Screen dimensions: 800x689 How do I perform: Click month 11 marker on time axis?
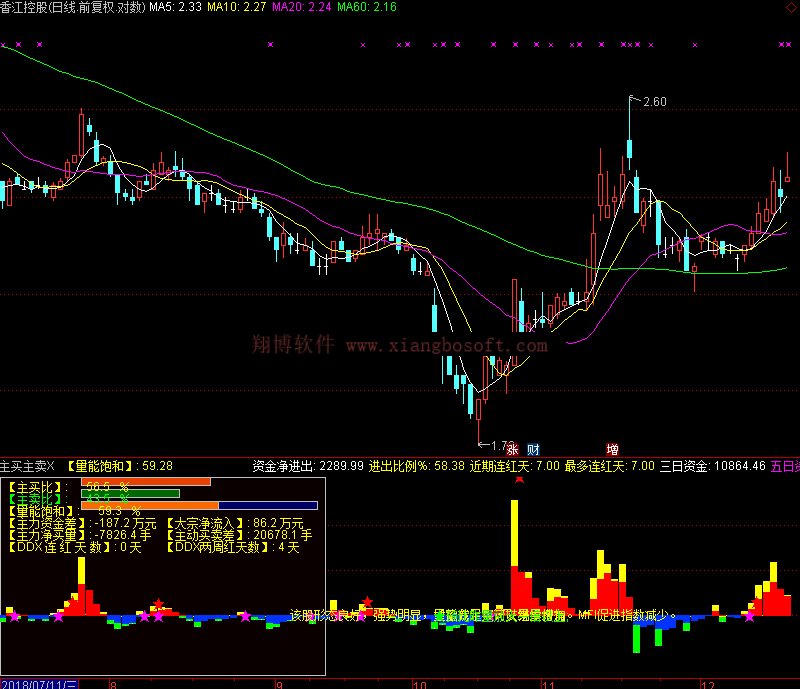(x=548, y=684)
